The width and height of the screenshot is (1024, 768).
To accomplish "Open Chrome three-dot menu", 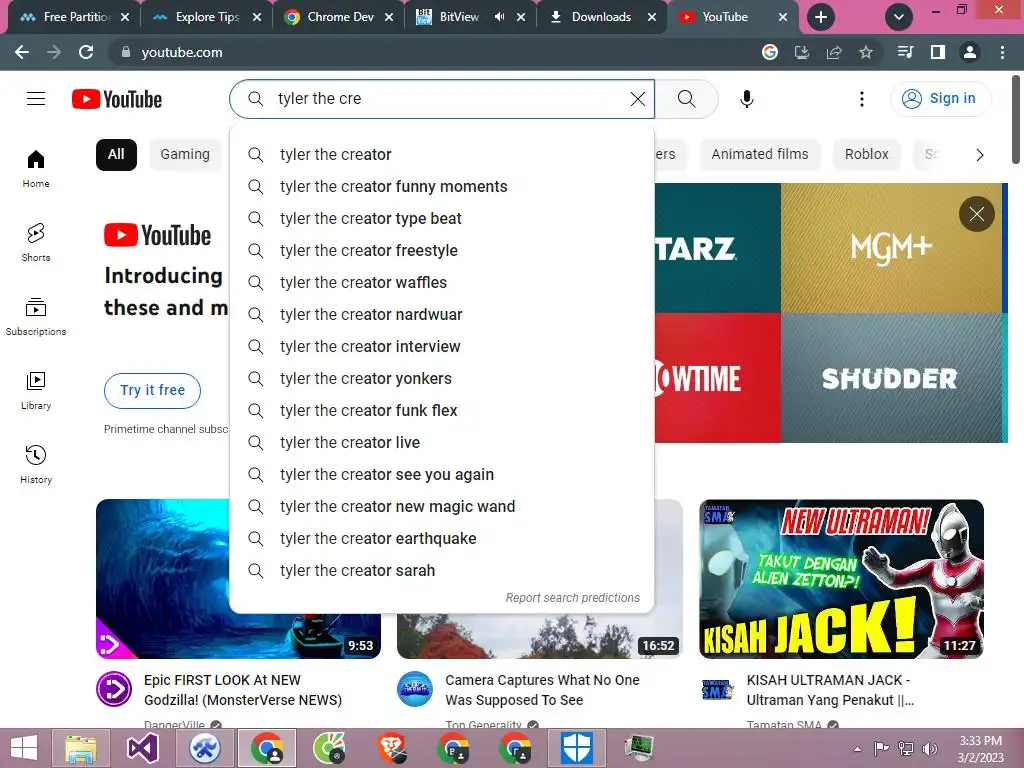I will (1002, 52).
